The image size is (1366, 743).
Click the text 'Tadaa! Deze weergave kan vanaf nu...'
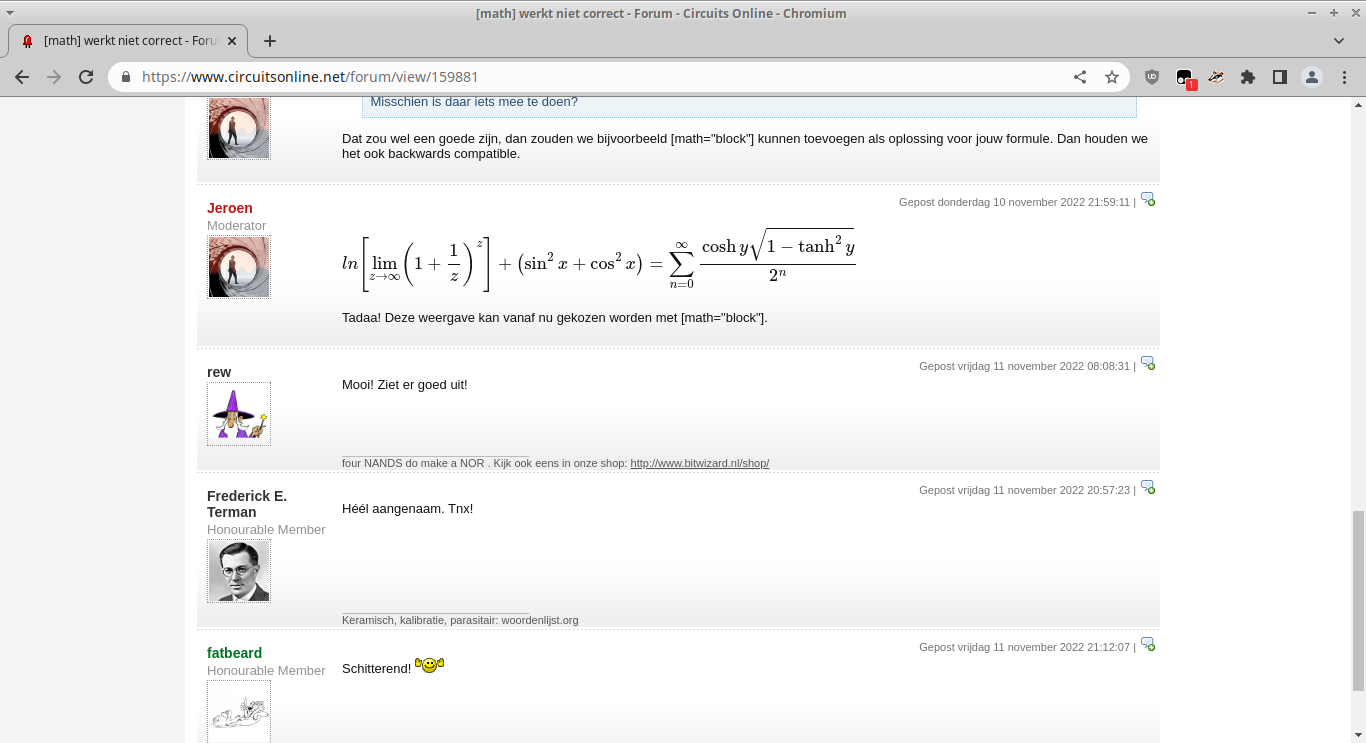coord(554,318)
